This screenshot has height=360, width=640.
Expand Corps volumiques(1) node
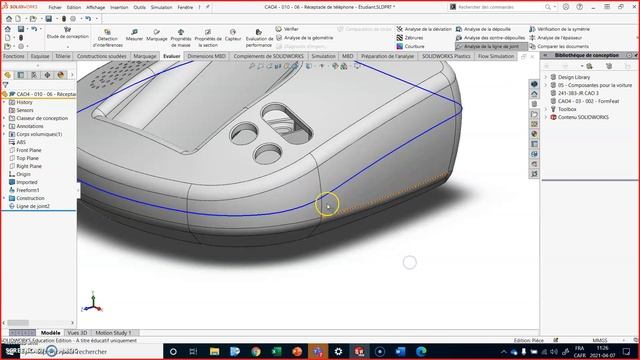pyautogui.click(x=4, y=134)
